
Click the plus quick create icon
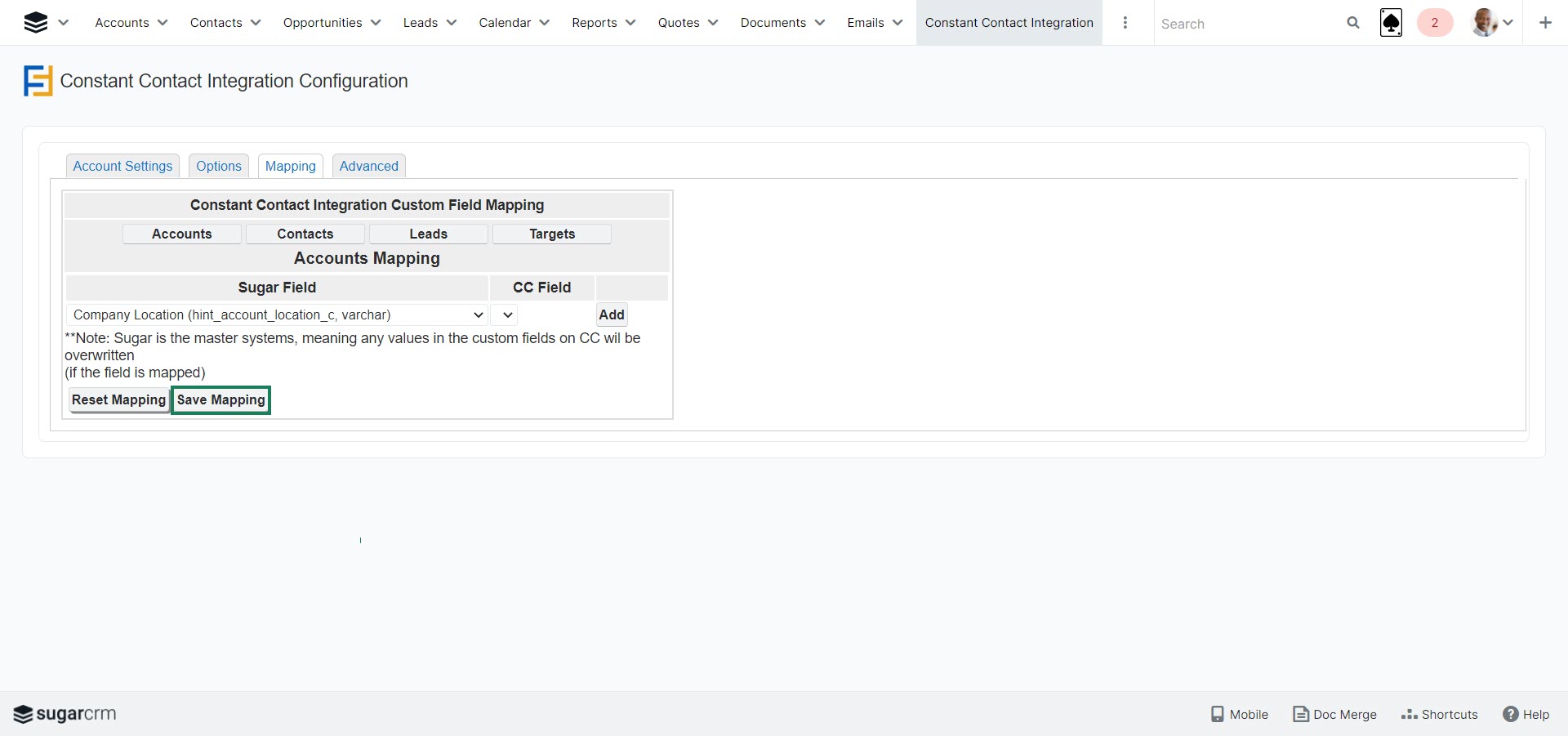[x=1545, y=23]
